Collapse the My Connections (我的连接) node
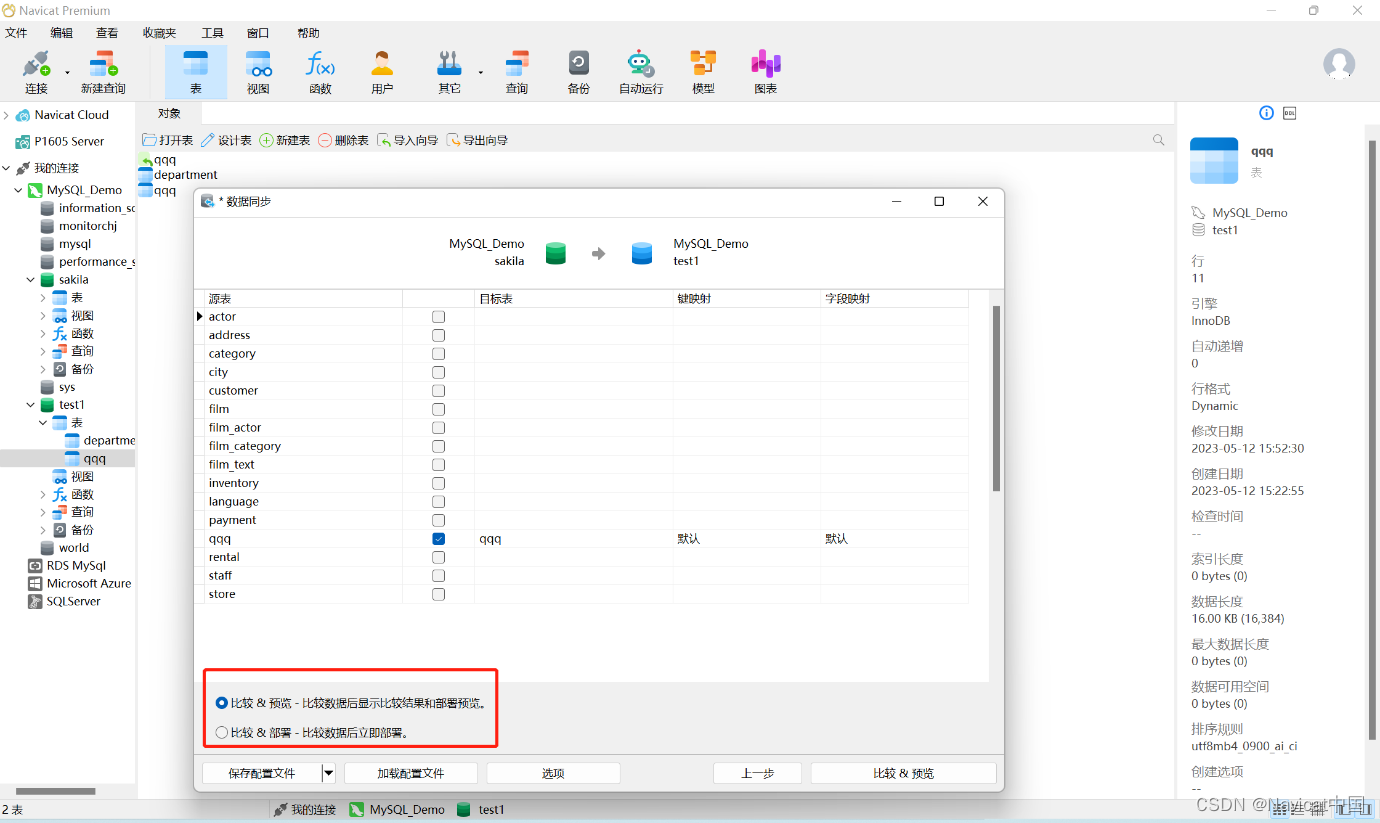 pos(6,168)
